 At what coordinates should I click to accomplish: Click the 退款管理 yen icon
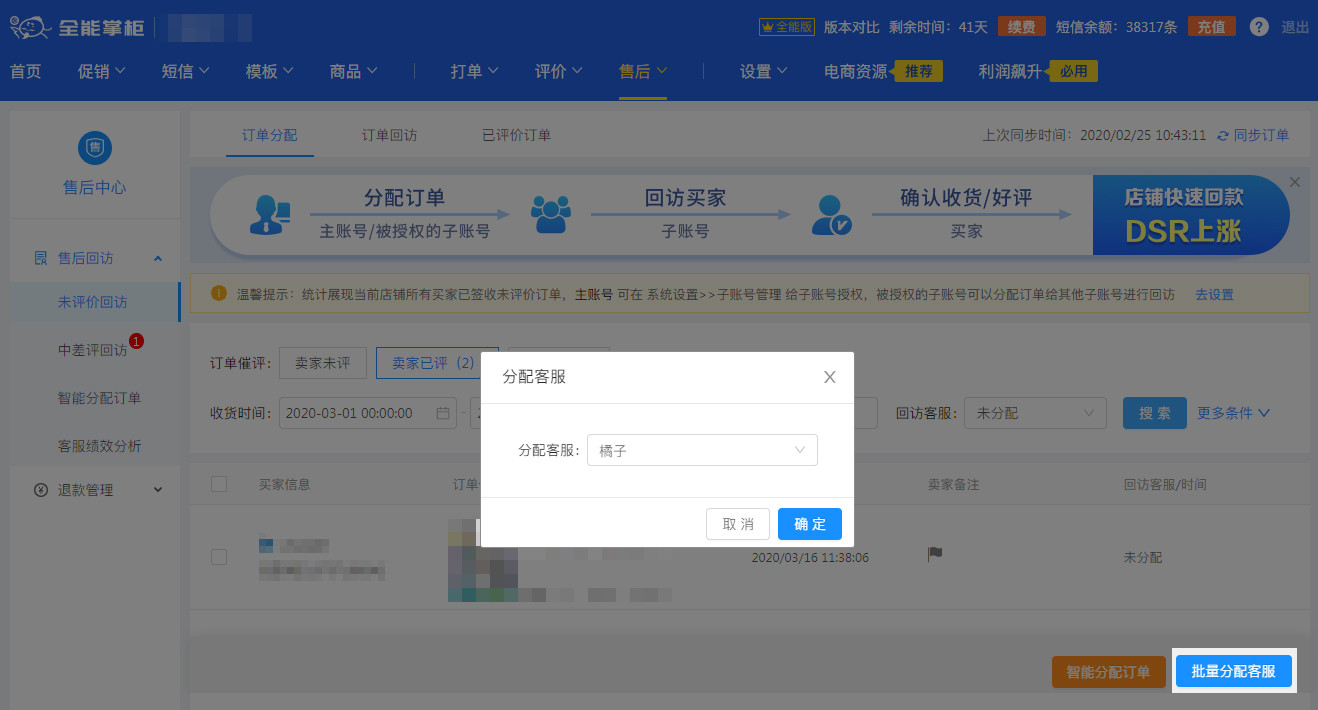click(41, 490)
